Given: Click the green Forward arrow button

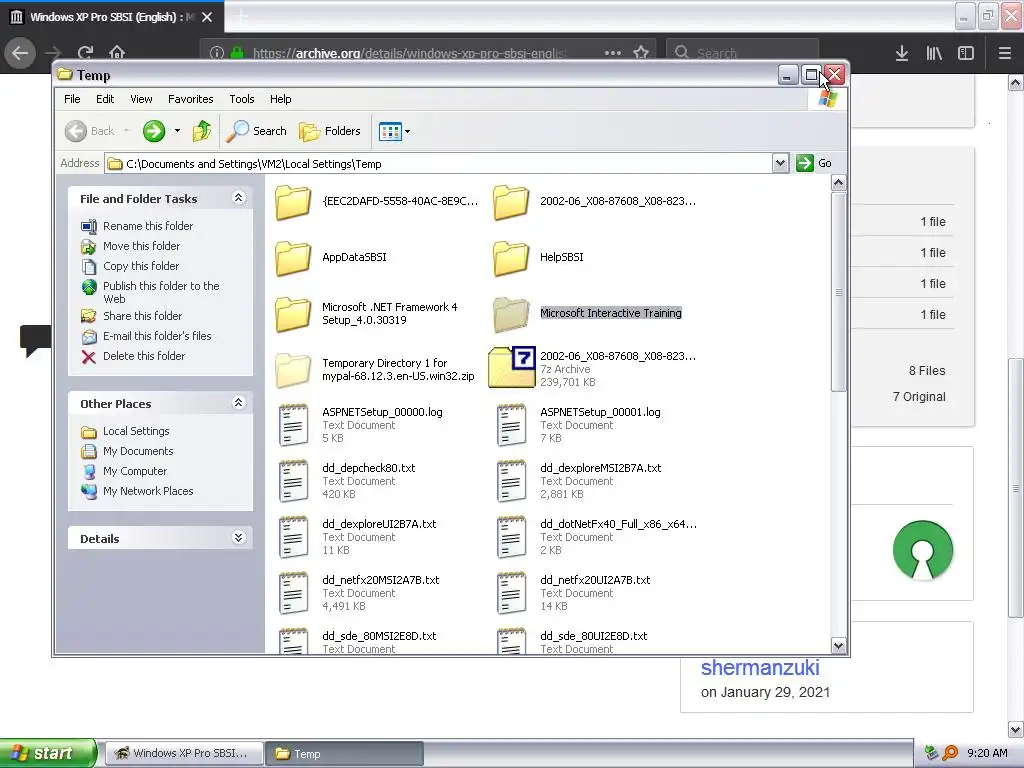Looking at the screenshot, I should (154, 131).
